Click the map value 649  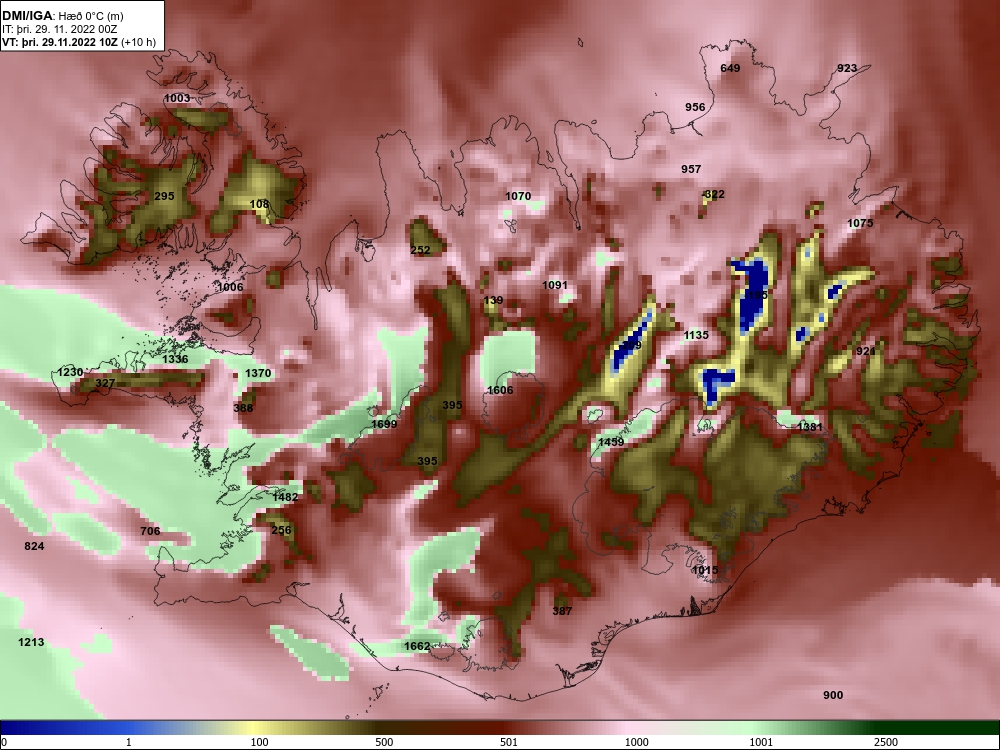pos(730,68)
